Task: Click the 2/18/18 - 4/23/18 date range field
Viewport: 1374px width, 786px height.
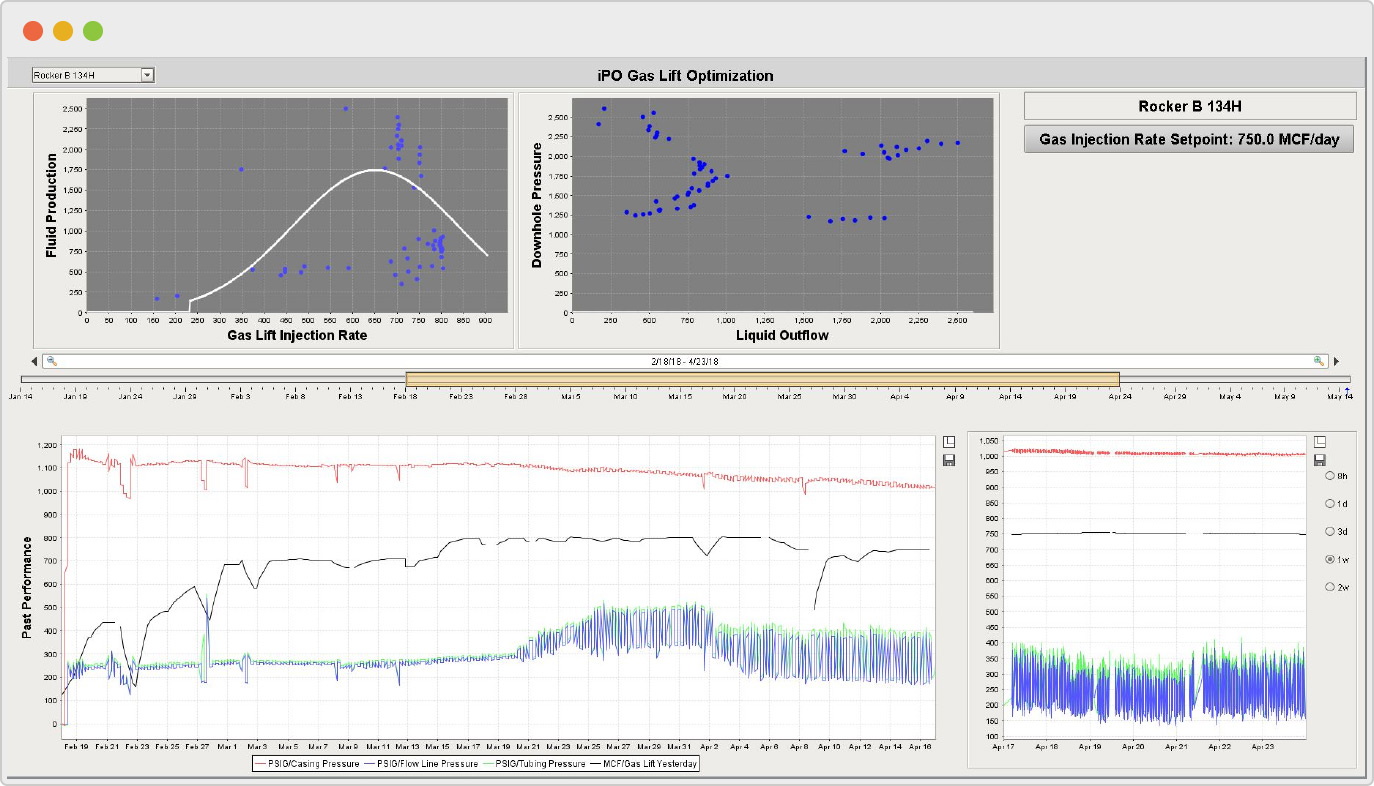Action: coord(687,360)
